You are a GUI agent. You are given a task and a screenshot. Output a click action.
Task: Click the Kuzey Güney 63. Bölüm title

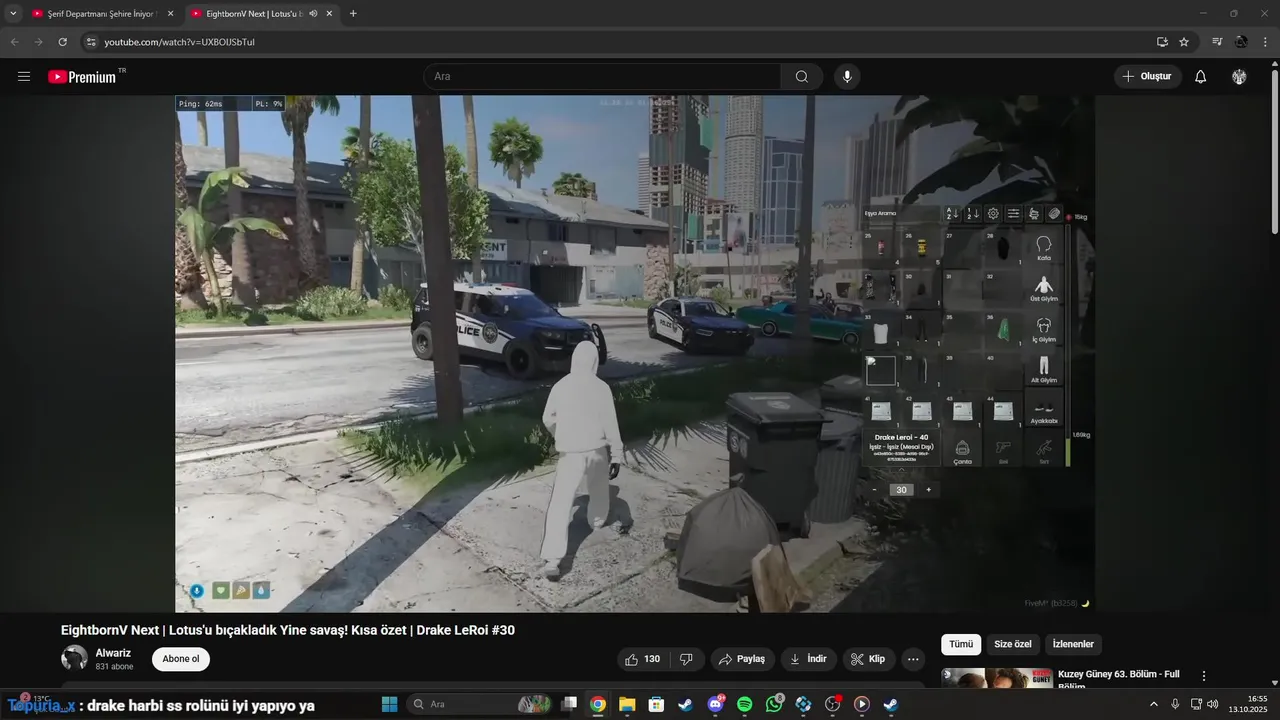[1119, 680]
